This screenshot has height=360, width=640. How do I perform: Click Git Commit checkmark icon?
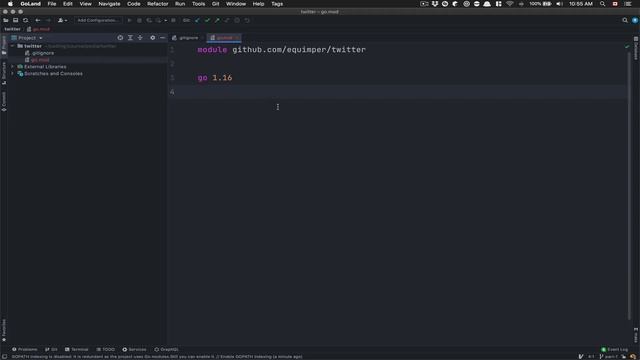[207, 20]
